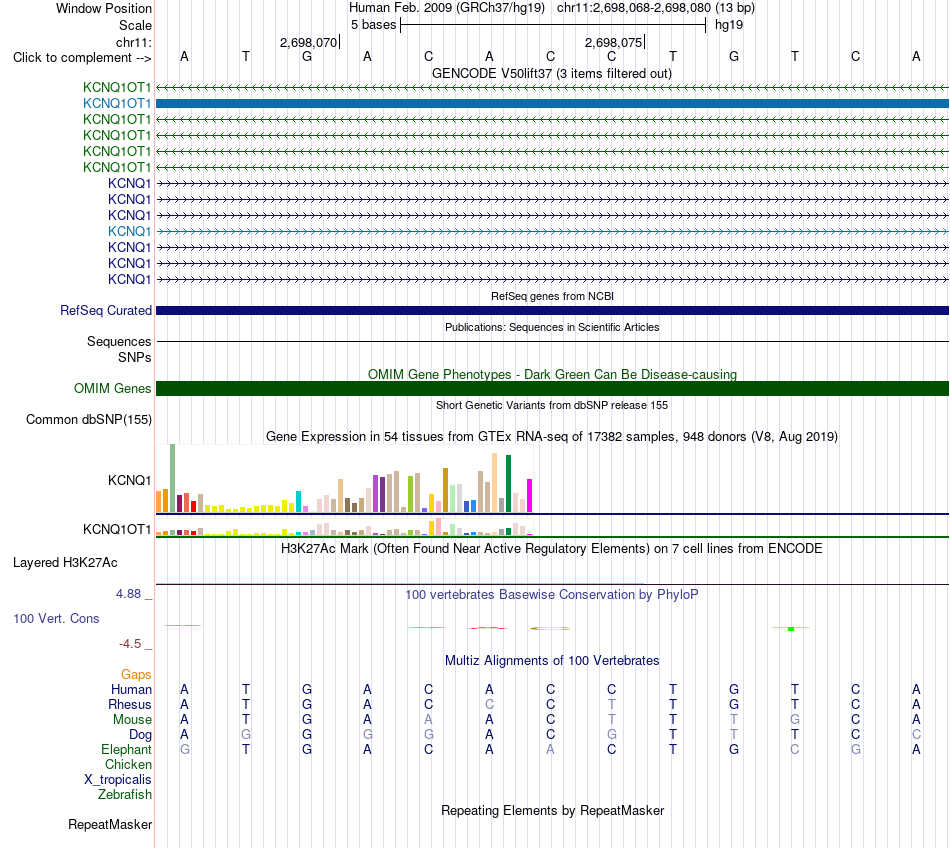
Task: Select the light-blue KCNQ1 transcript label
Action: click(130, 231)
